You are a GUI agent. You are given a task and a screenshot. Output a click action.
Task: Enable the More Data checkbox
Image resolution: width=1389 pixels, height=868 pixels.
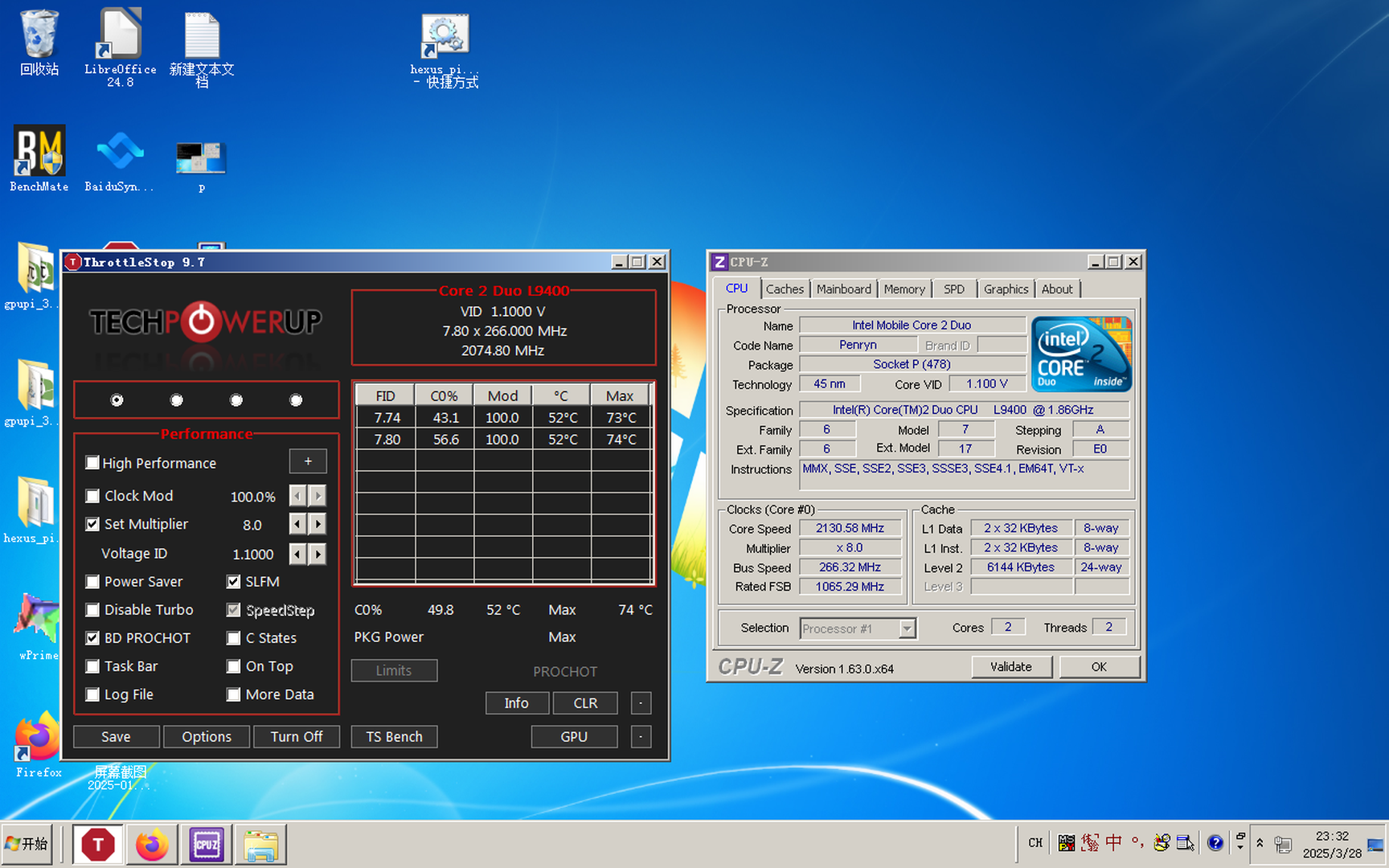point(234,694)
